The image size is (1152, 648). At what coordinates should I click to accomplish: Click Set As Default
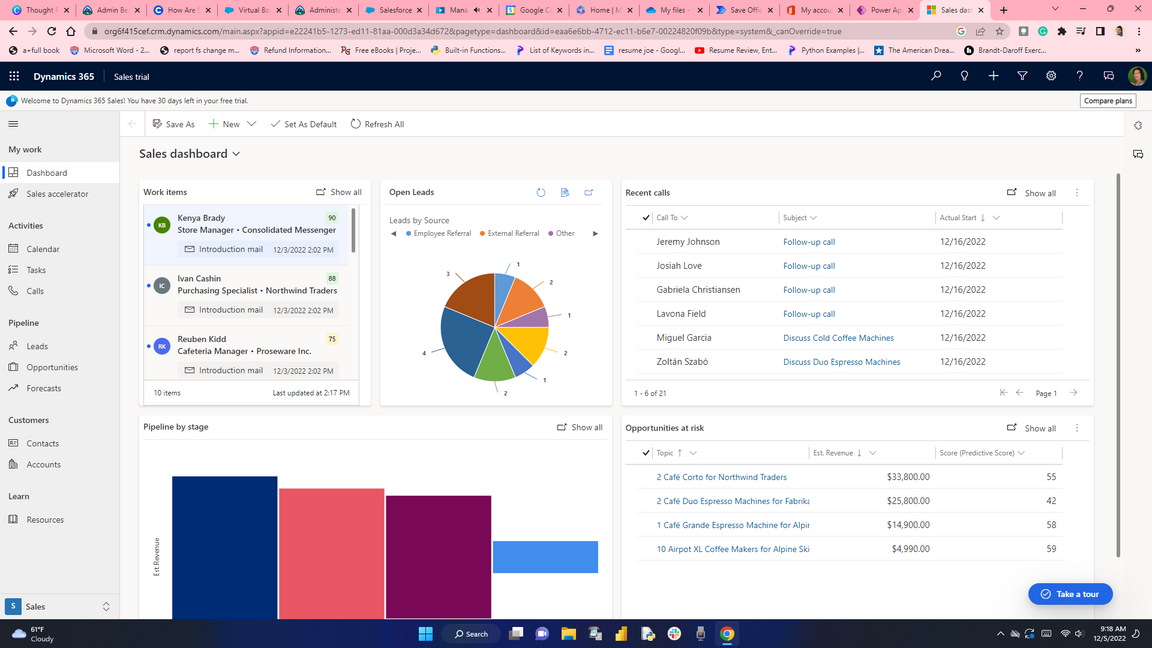pos(303,124)
